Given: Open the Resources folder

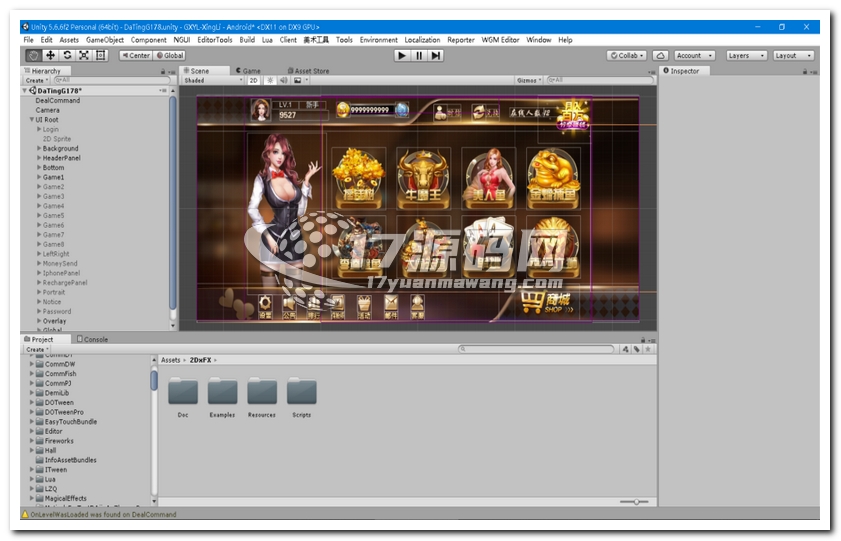Looking at the screenshot, I should [262, 397].
